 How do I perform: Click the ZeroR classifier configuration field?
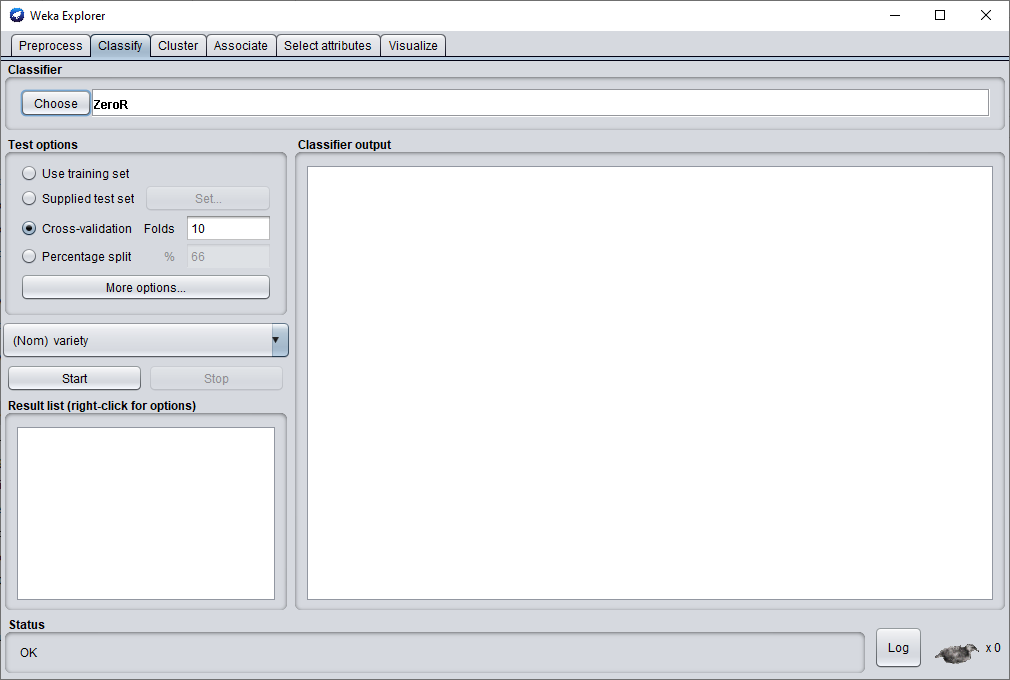pos(540,103)
